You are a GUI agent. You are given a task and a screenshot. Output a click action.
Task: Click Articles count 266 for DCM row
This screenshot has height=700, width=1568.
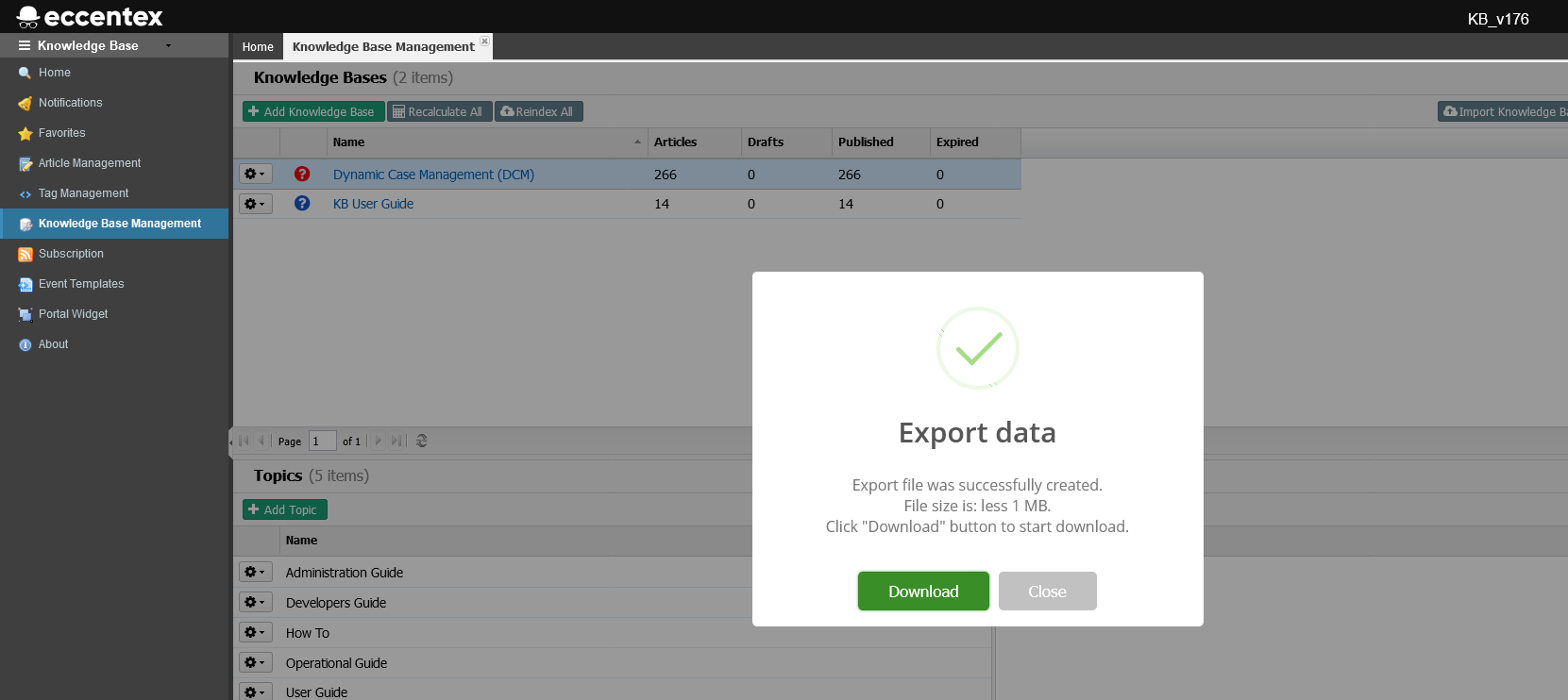click(666, 175)
